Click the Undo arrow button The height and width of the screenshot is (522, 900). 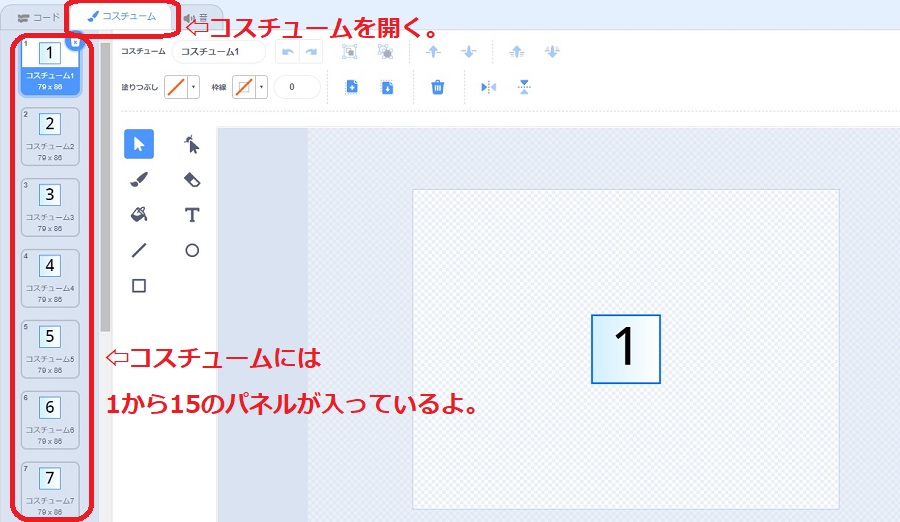pos(288,52)
